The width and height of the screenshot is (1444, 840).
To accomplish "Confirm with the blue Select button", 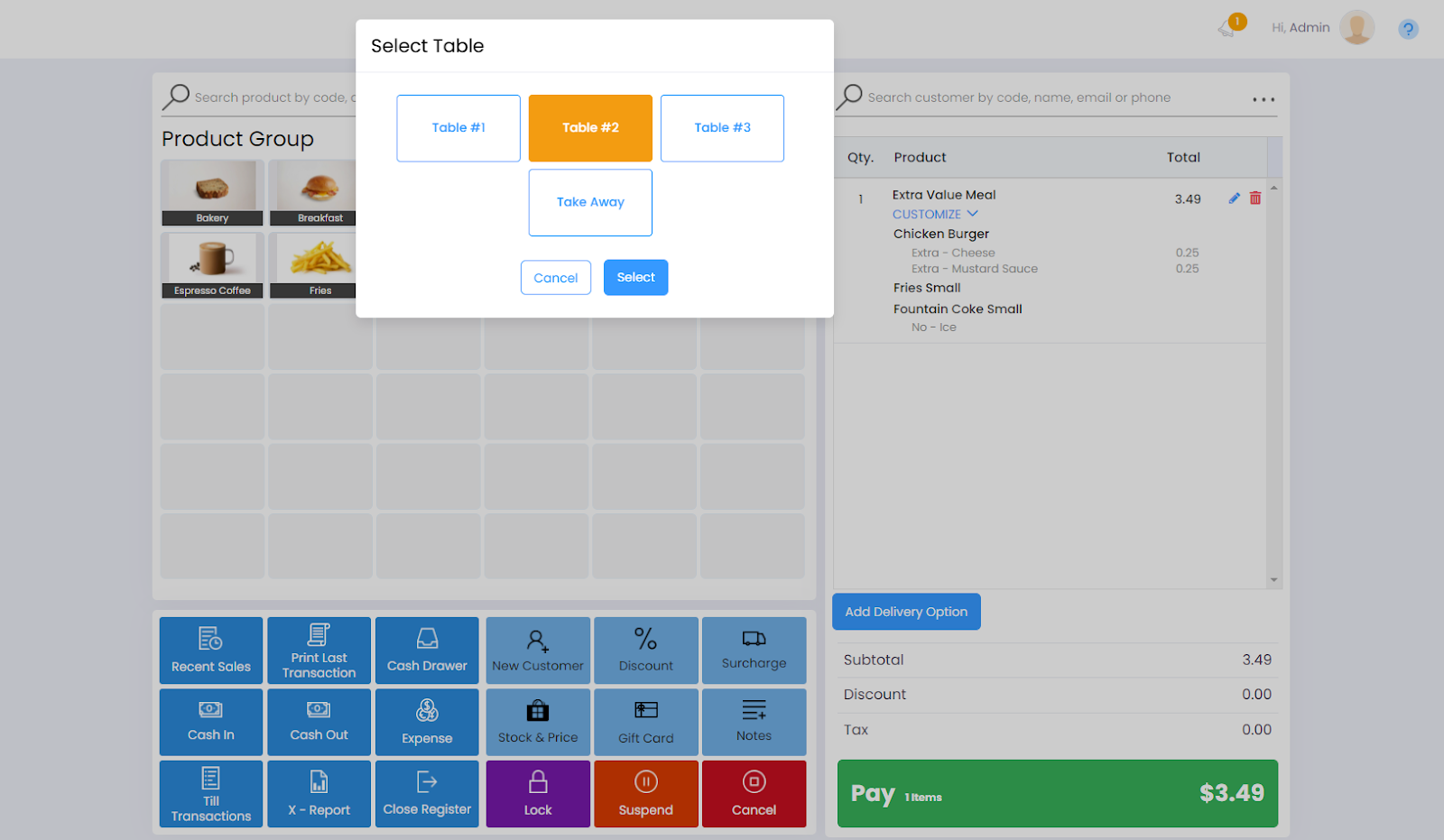I will [635, 278].
